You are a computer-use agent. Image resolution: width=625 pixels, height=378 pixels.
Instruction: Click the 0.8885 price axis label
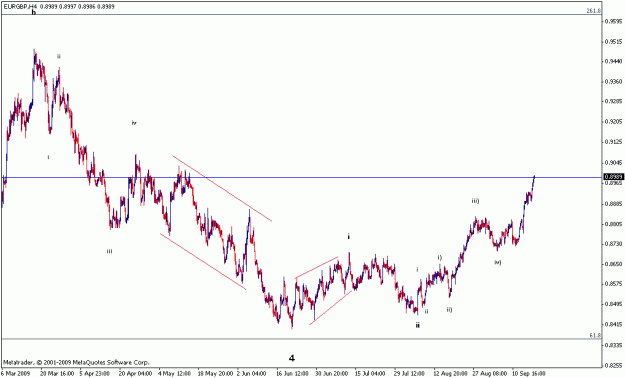point(613,204)
